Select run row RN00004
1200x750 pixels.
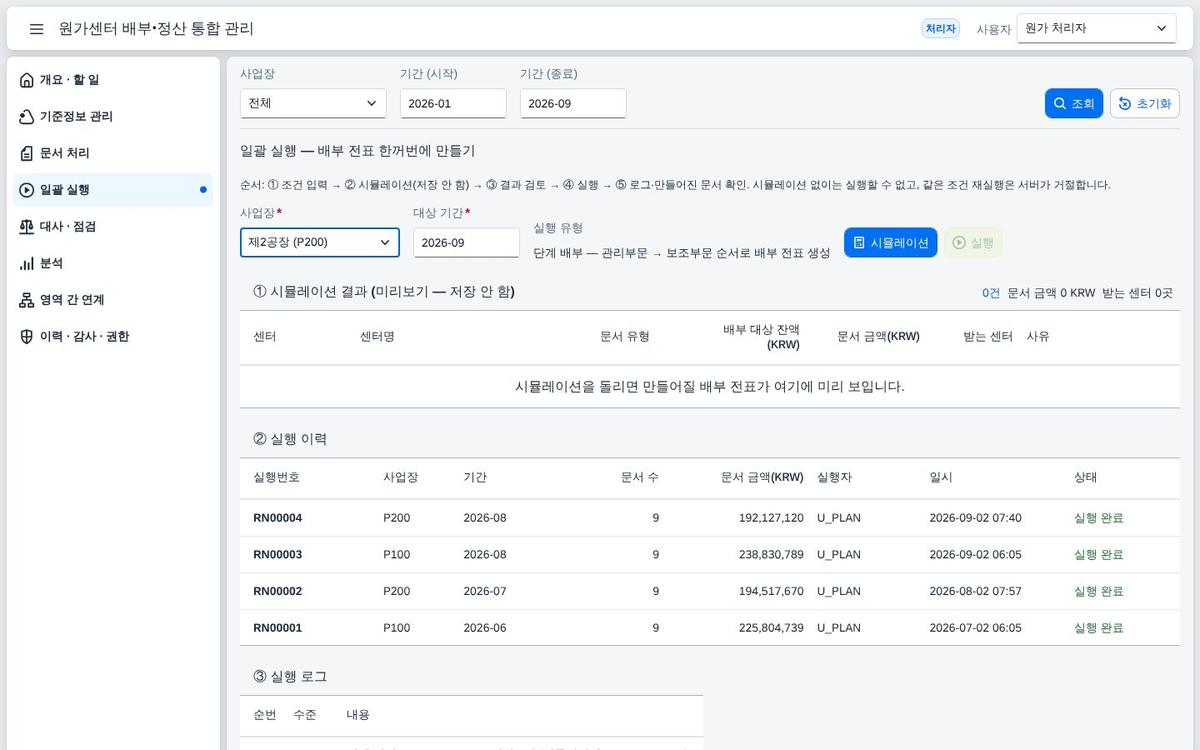click(710, 518)
